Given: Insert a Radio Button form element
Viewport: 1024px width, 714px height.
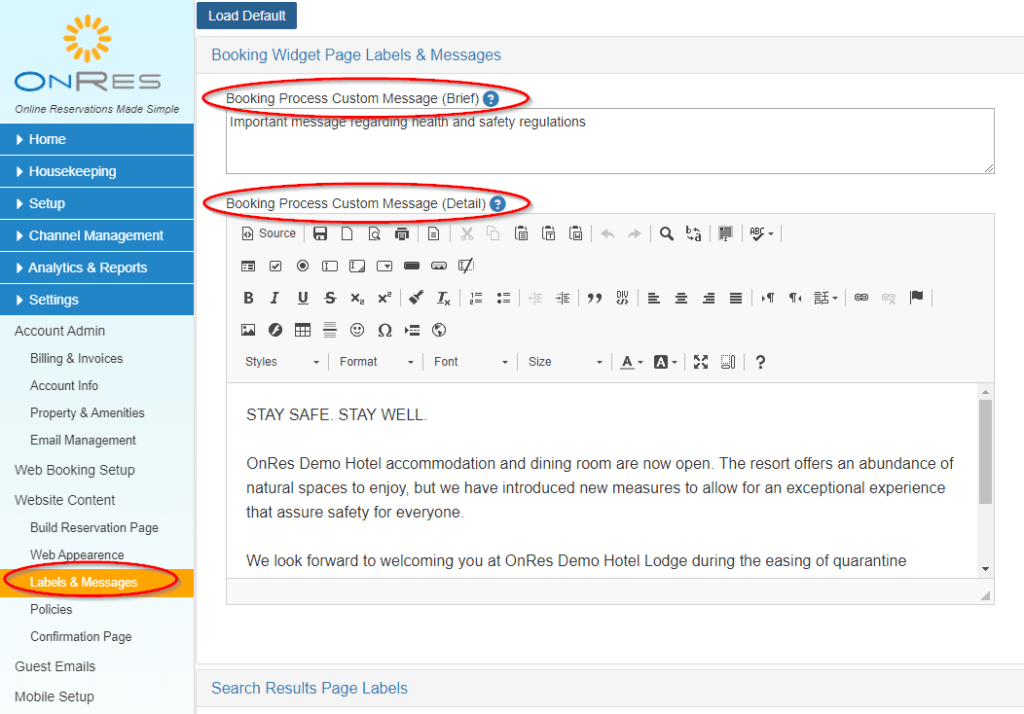Looking at the screenshot, I should click(x=301, y=265).
